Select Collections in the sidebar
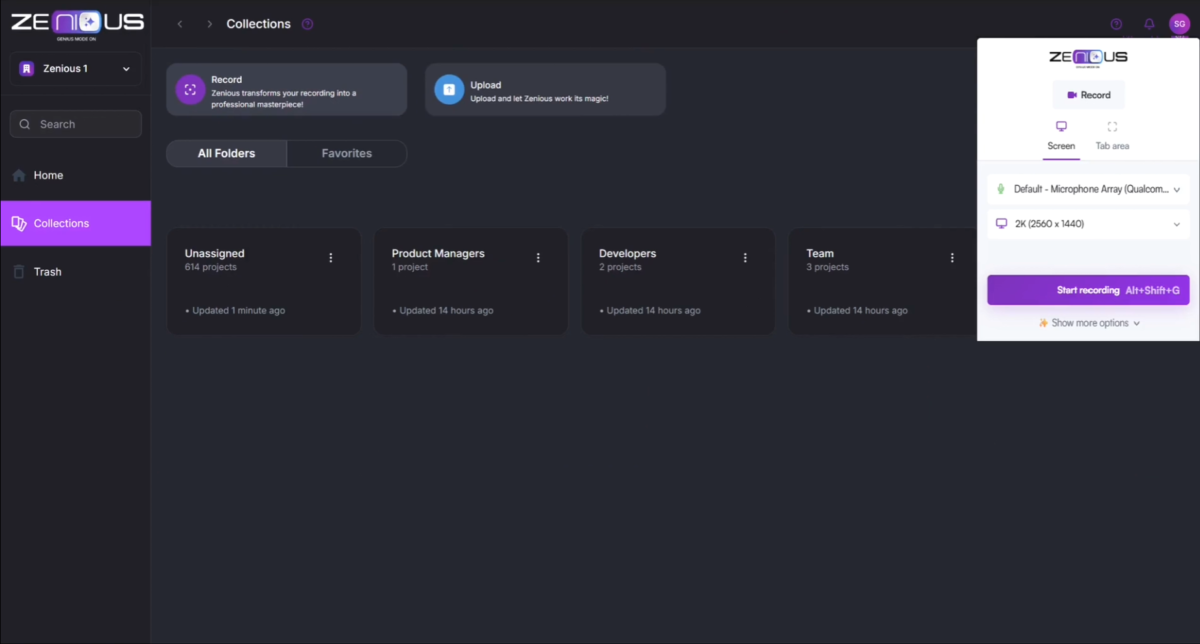This screenshot has height=644, width=1200. [75, 223]
